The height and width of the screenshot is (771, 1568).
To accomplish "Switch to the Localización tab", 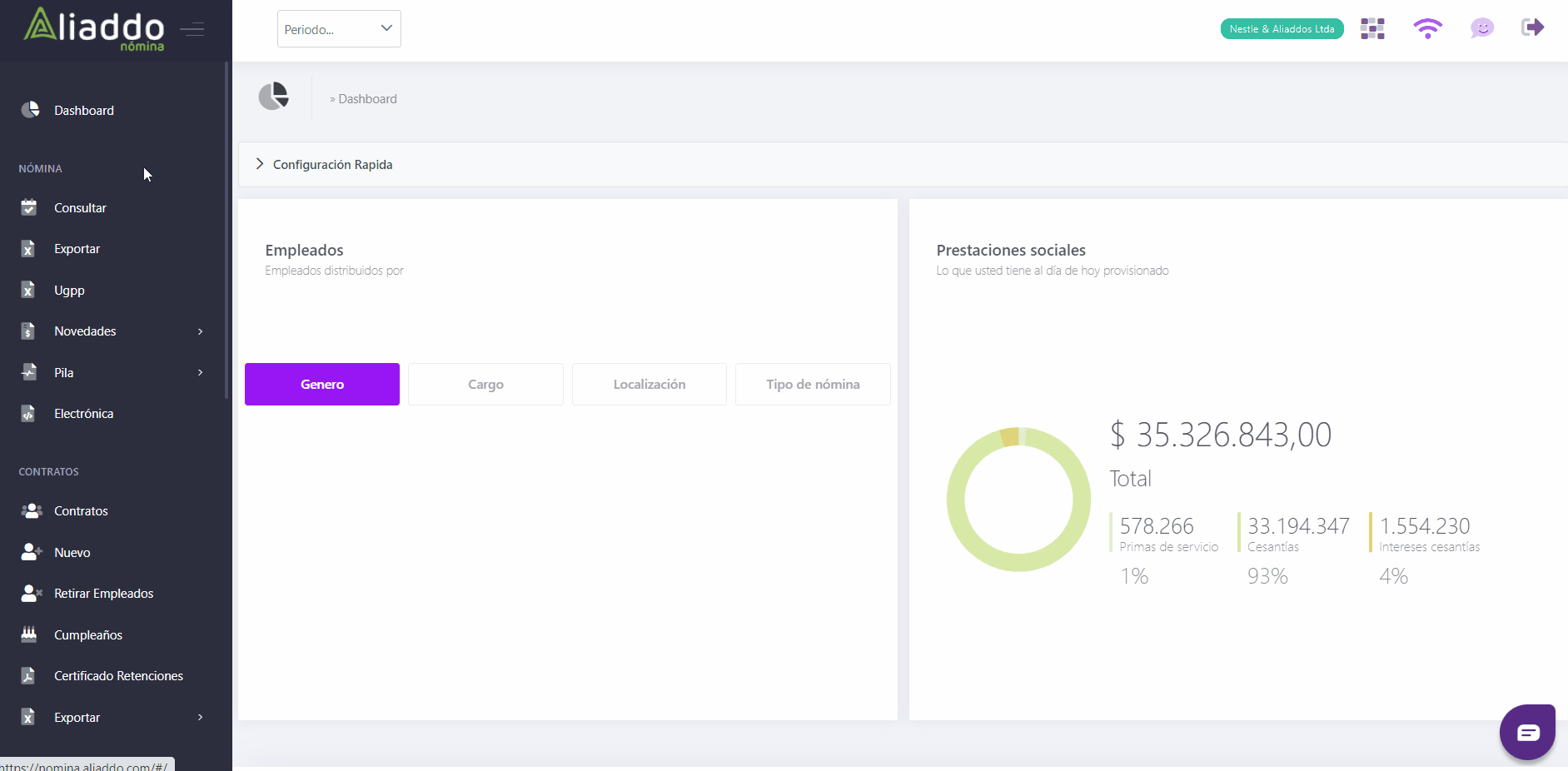I will [x=650, y=385].
